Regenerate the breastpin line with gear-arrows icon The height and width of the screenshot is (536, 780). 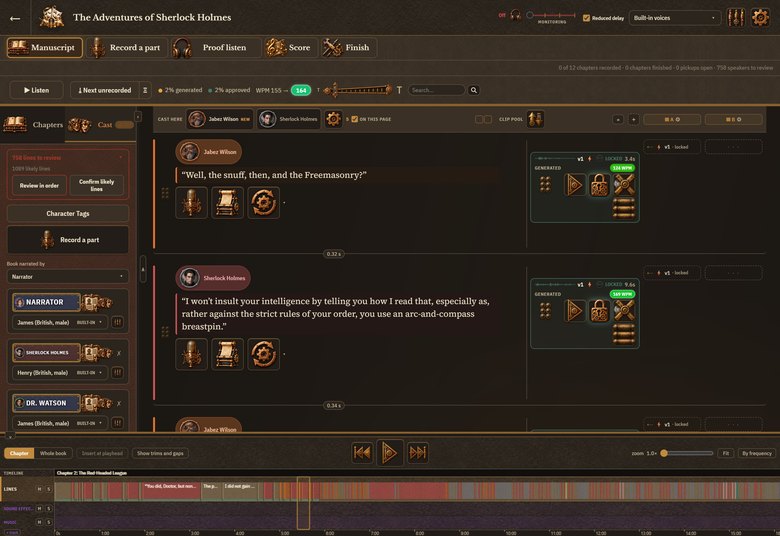point(263,354)
